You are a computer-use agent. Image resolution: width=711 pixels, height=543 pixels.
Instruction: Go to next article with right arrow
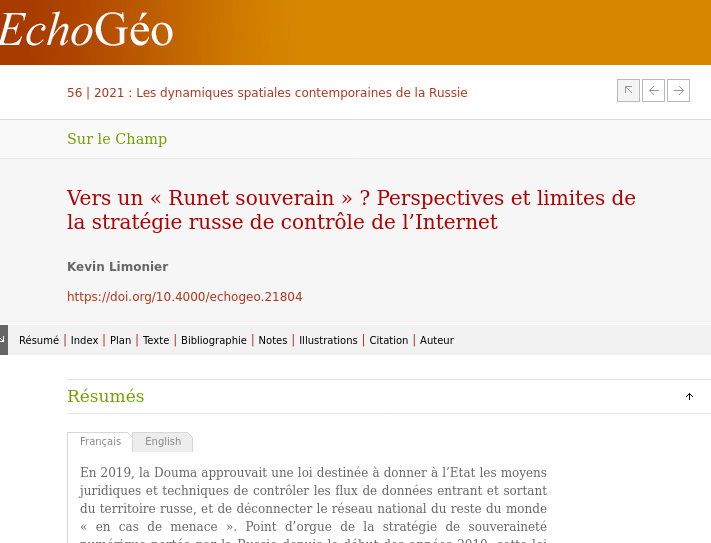pos(679,91)
